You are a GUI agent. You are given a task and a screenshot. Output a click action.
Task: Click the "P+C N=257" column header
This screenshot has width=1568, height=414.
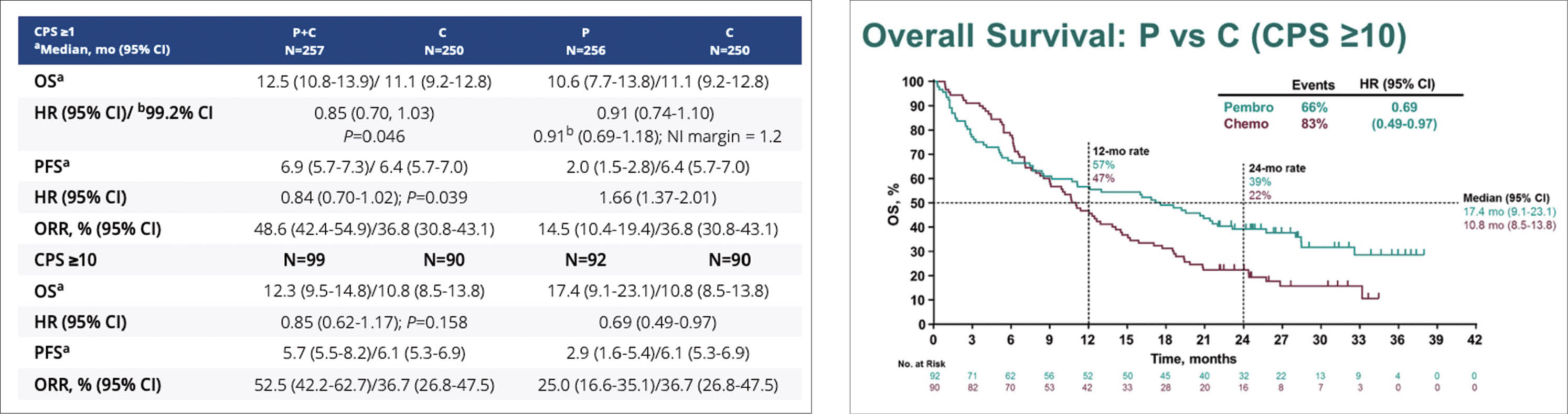(304, 41)
